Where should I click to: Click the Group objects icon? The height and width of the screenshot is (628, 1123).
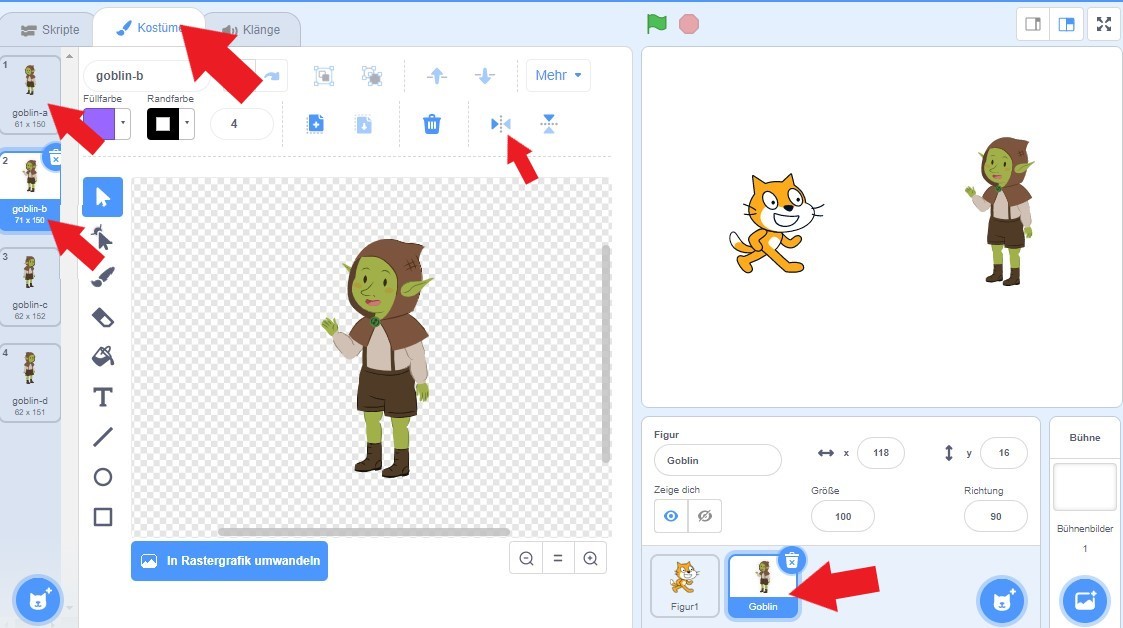coord(324,75)
